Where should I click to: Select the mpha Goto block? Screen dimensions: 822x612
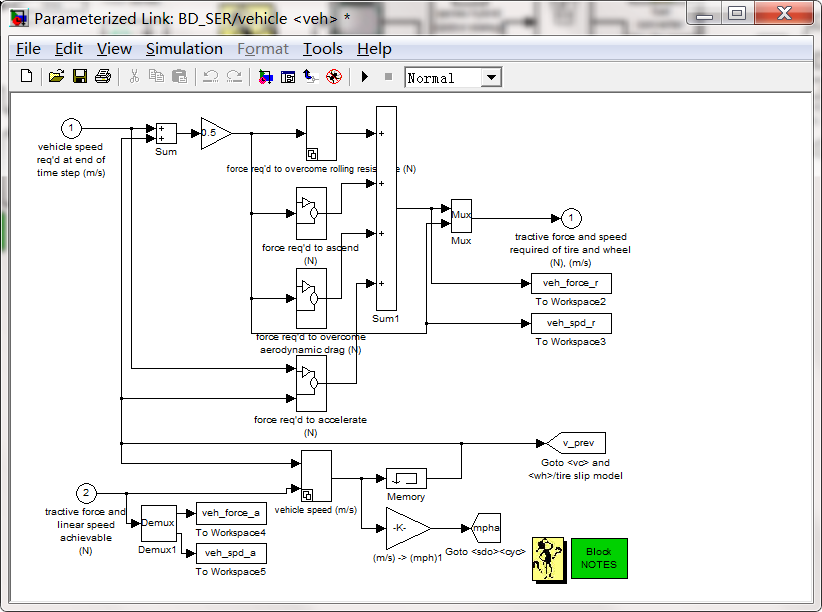pyautogui.click(x=486, y=528)
